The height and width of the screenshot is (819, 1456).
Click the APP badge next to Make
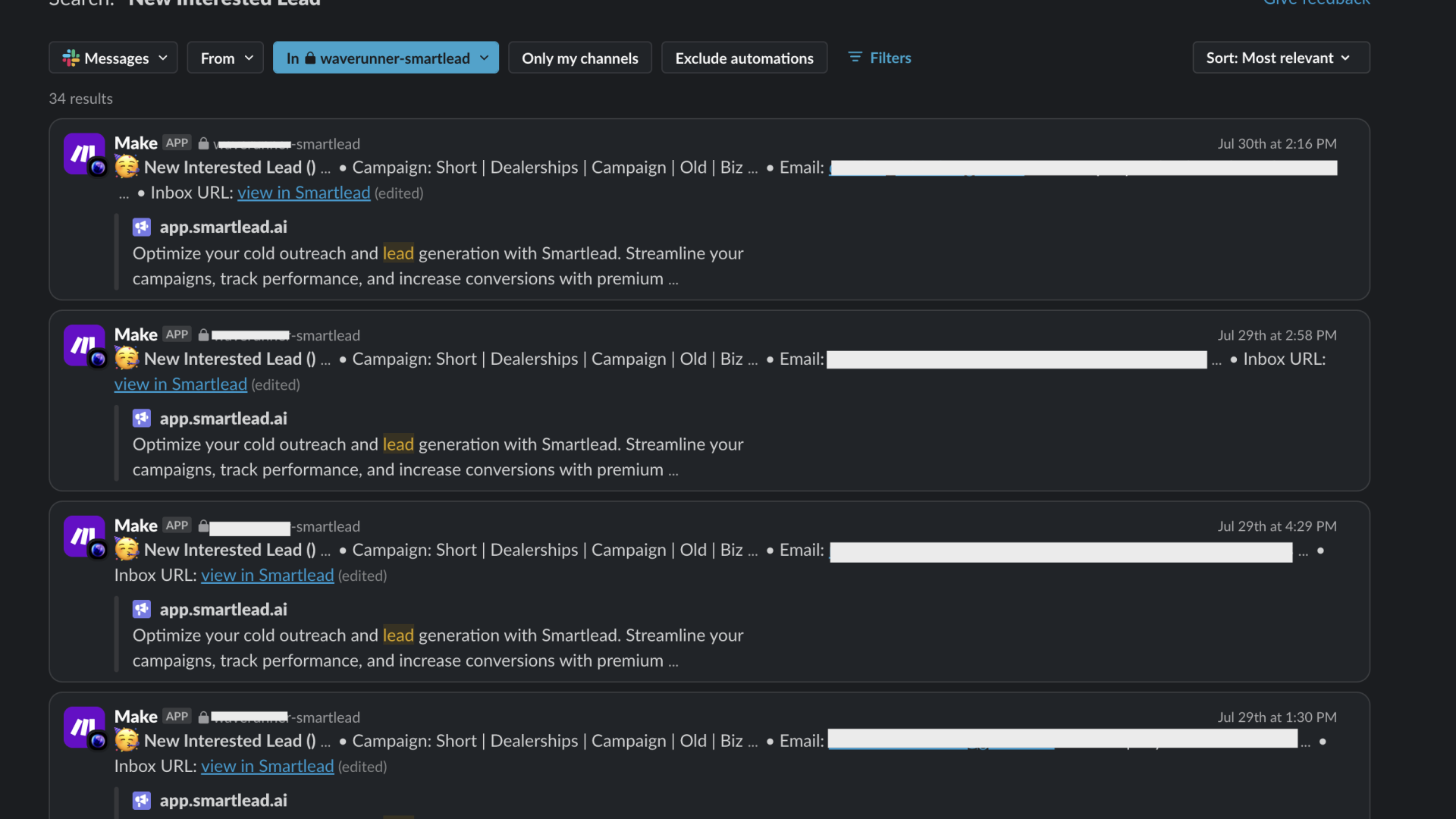tap(176, 143)
